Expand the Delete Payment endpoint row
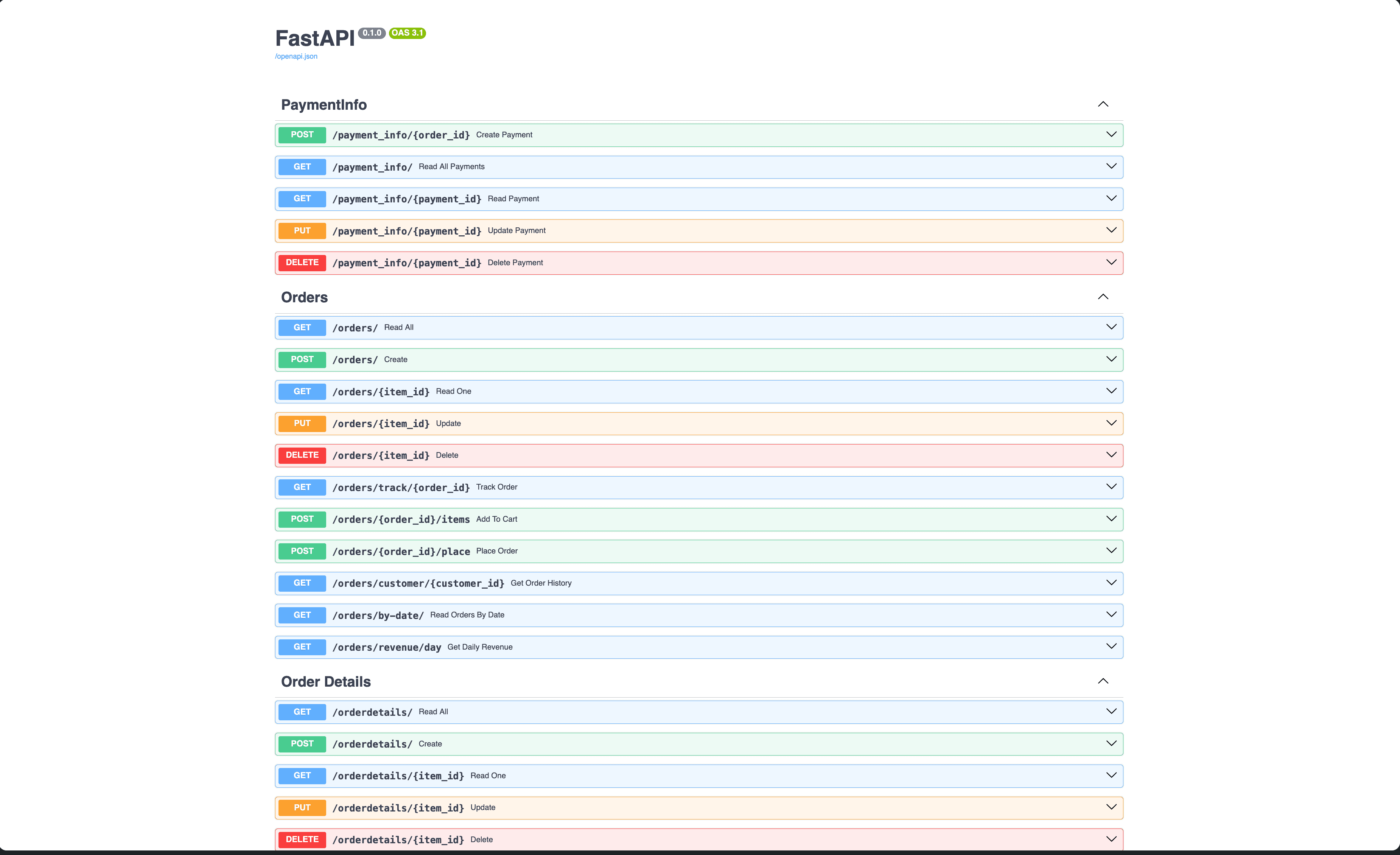This screenshot has height=855, width=1400. [x=1110, y=263]
